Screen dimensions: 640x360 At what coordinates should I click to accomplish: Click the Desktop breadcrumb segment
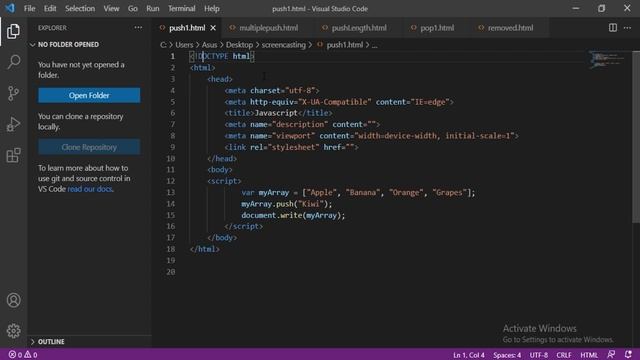click(239, 45)
